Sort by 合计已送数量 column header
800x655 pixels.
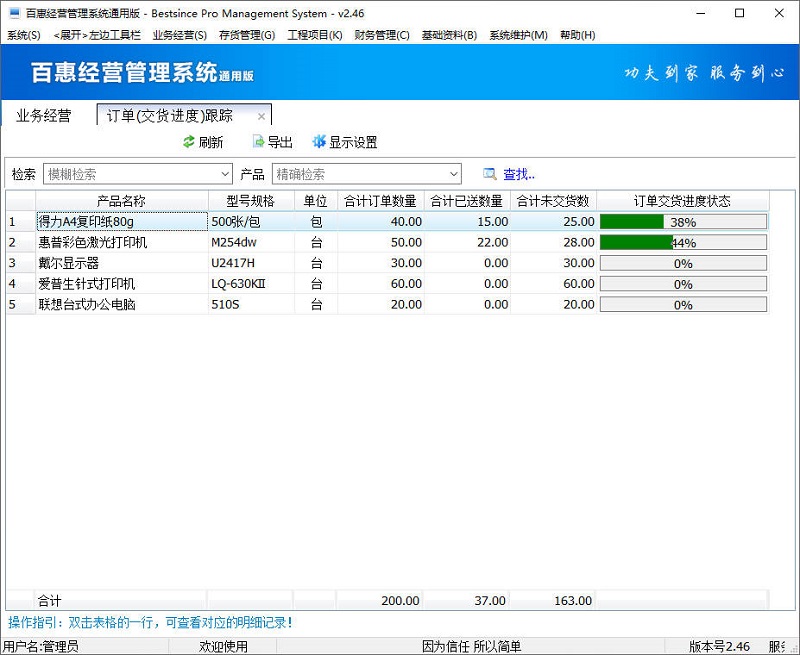(x=467, y=201)
